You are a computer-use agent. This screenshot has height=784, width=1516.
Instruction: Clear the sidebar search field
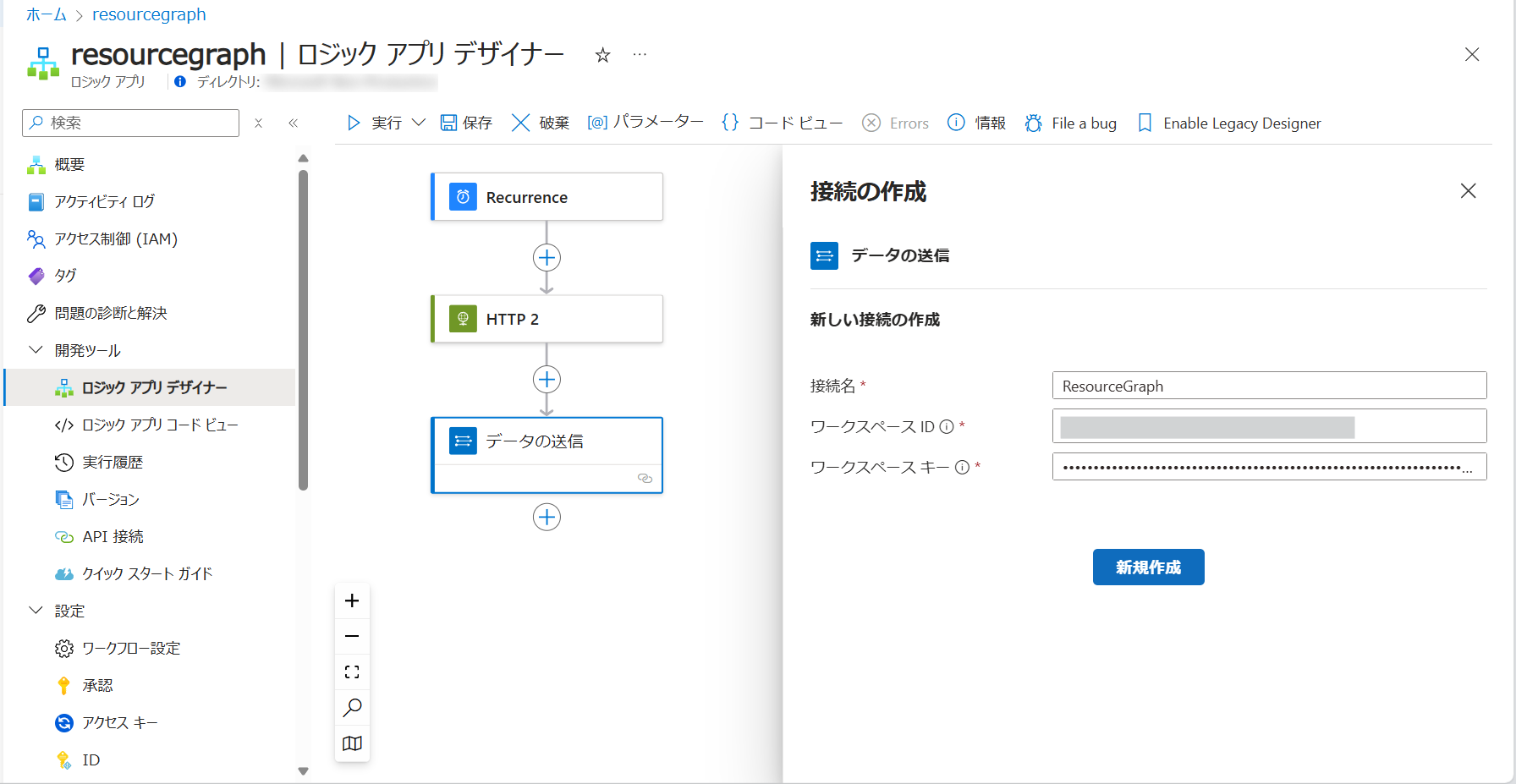point(259,123)
